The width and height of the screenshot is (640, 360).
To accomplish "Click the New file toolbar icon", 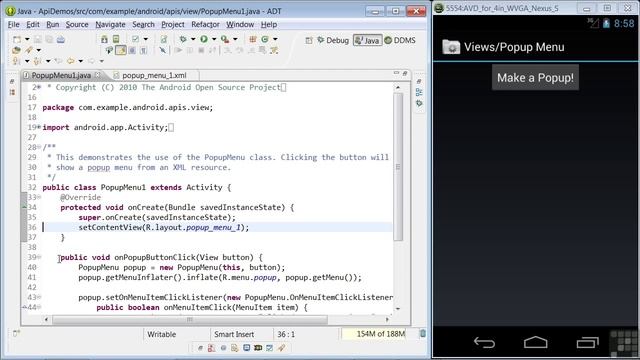I will [x=17, y=40].
